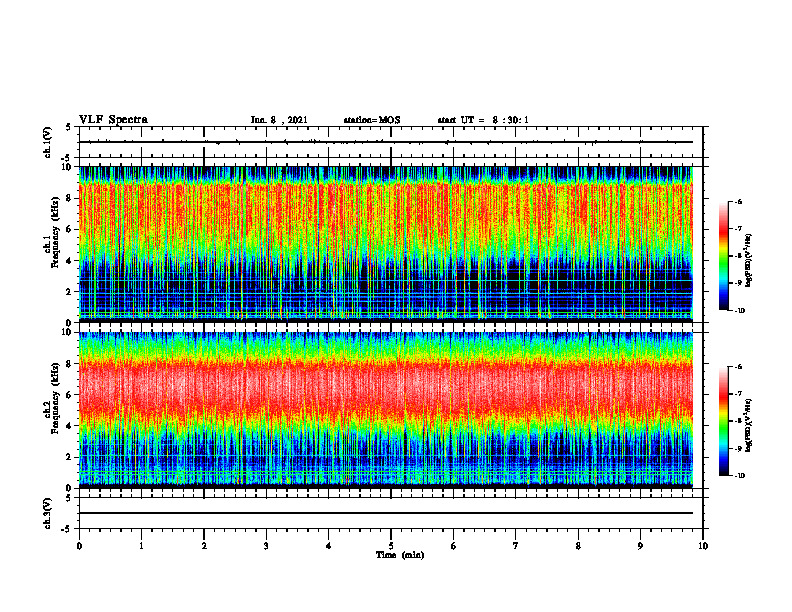This screenshot has height=612, width=792.
Task: Click the "-6" tick on ch.1 color bar
Action: [738, 201]
